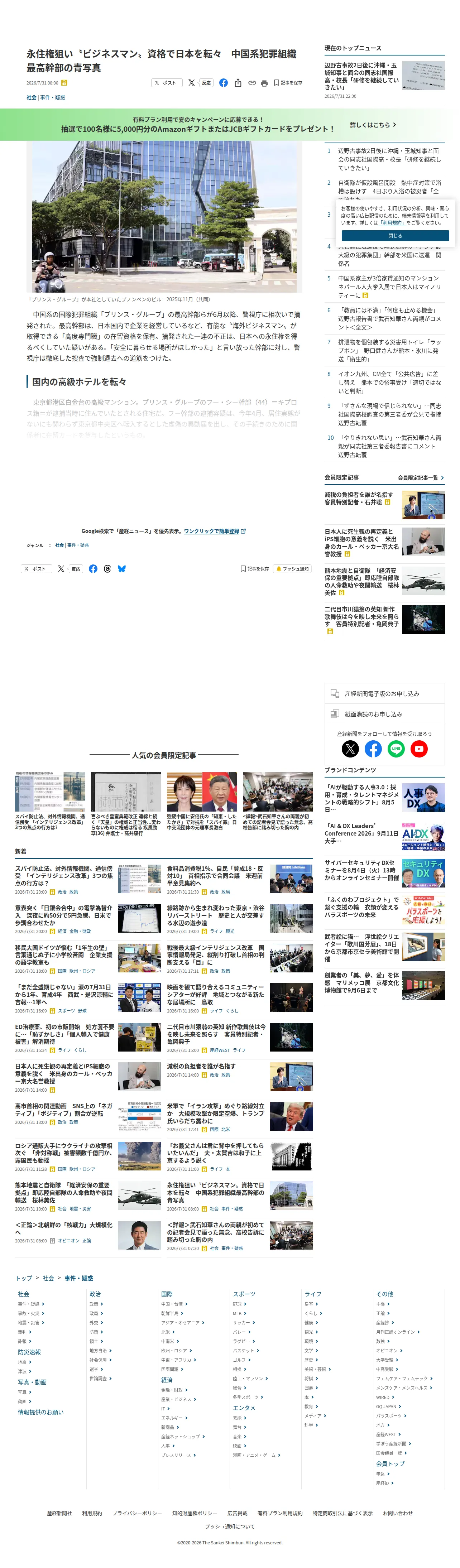The image size is (460, 1568).
Task: Share on Bluesky from the bottom share bar
Action: coord(122,568)
